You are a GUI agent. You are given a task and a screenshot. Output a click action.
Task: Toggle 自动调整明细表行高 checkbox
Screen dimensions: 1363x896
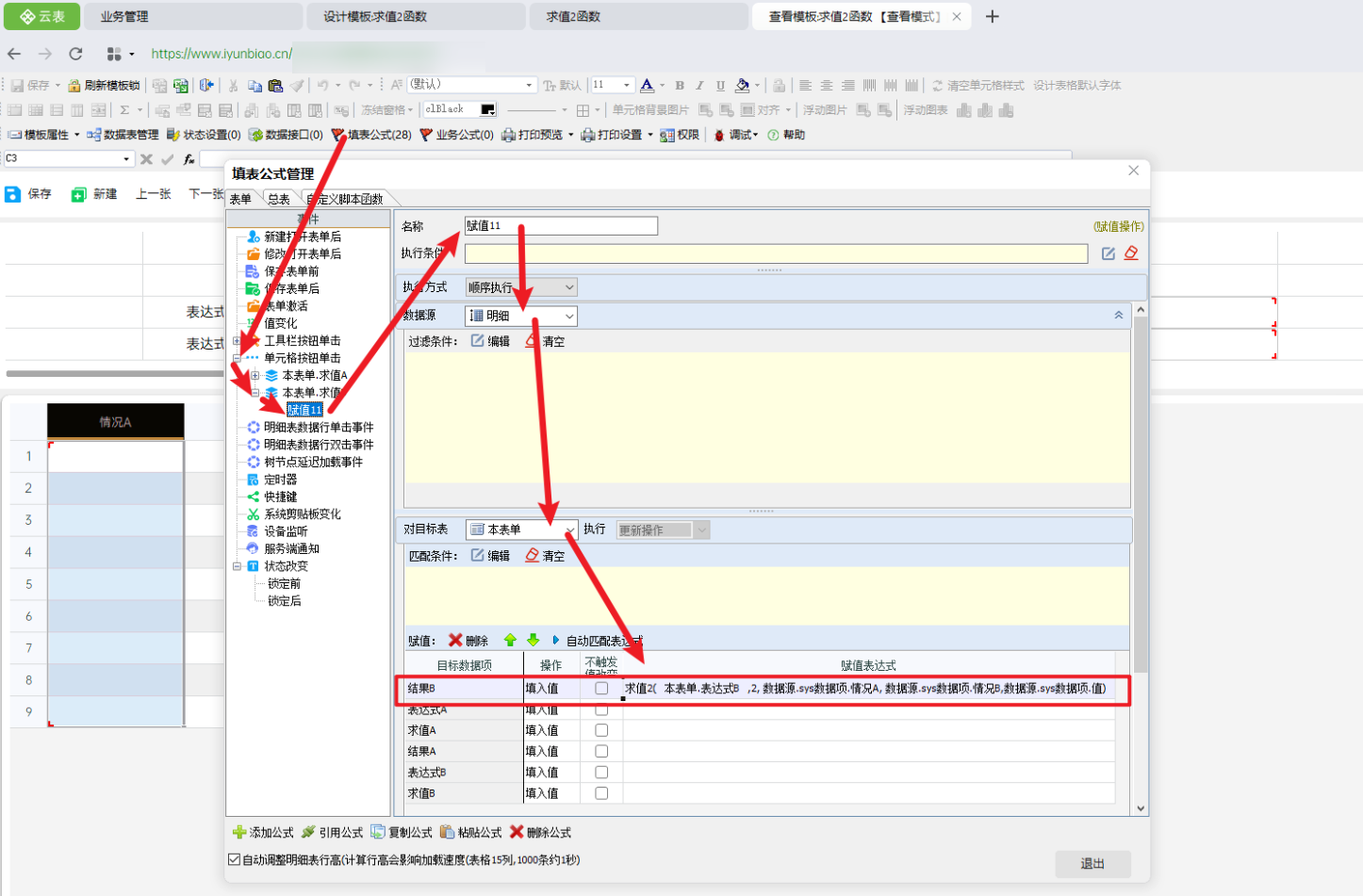pos(235,859)
